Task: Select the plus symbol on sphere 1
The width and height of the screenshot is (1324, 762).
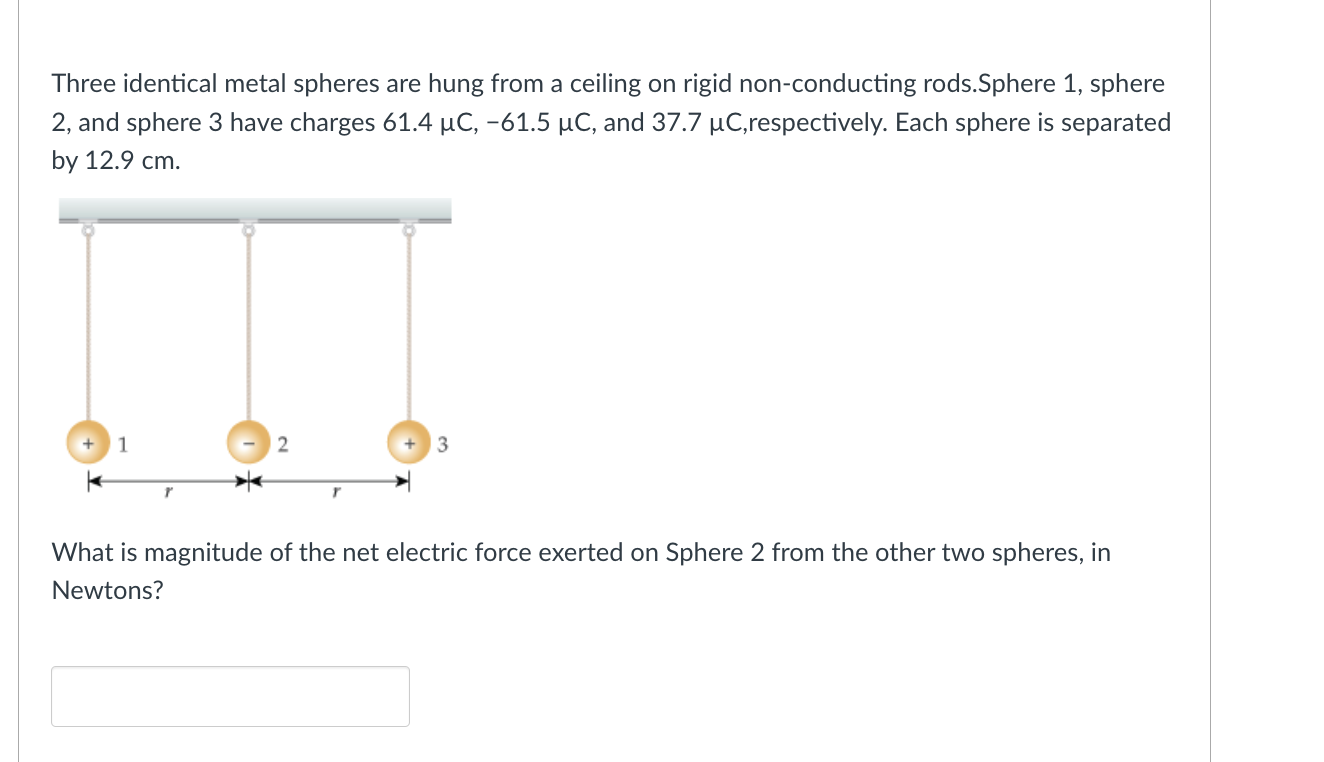Action: click(x=87, y=441)
